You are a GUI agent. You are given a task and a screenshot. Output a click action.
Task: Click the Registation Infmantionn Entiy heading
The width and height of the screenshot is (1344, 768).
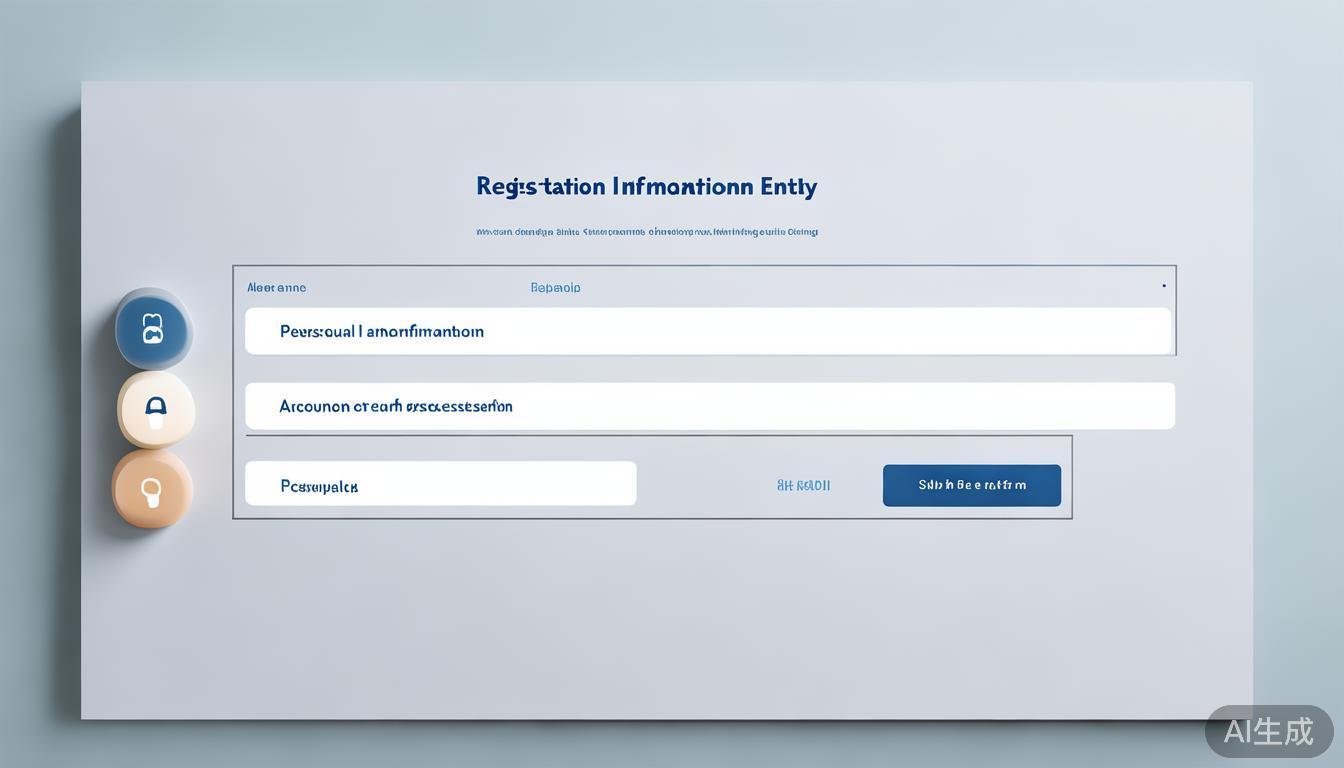[646, 187]
